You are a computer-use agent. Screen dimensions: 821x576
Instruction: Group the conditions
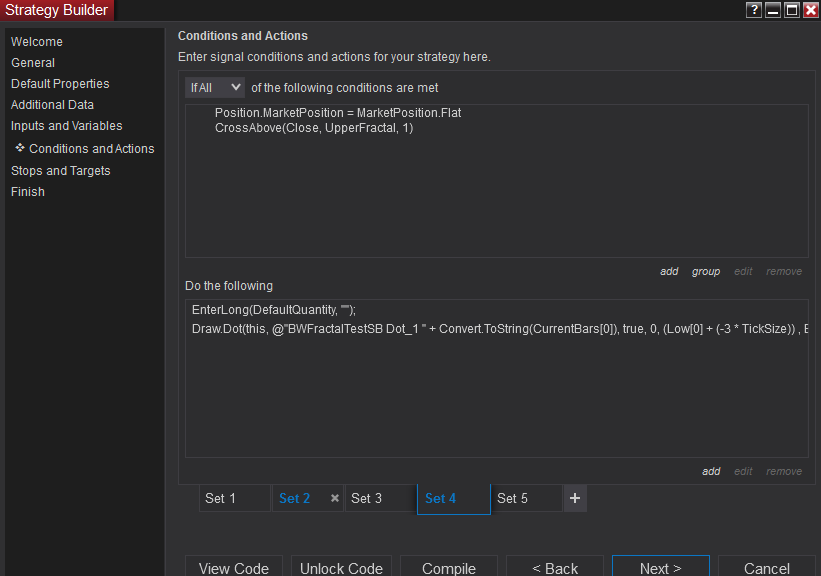click(705, 271)
